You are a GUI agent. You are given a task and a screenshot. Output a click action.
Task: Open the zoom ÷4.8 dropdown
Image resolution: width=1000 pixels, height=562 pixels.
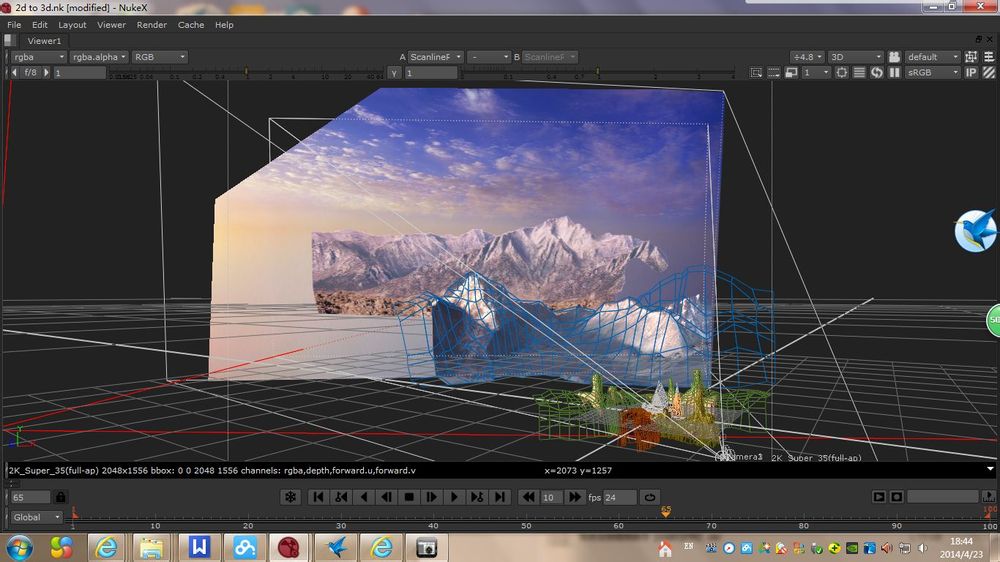807,57
